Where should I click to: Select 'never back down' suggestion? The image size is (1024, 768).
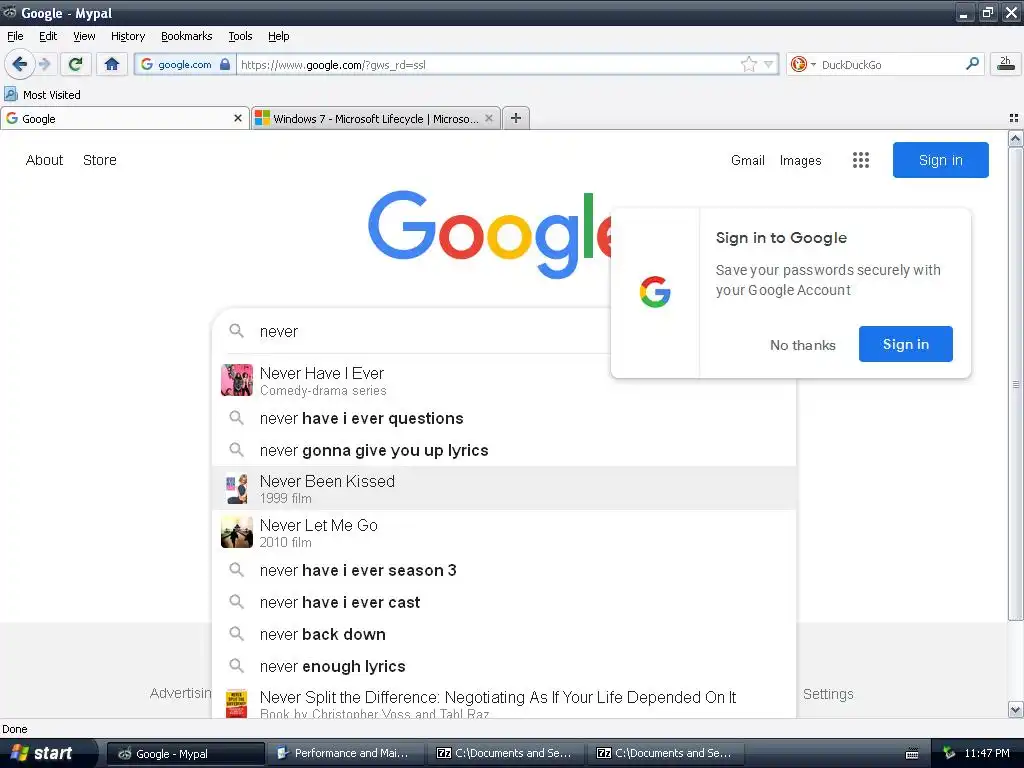(x=504, y=634)
